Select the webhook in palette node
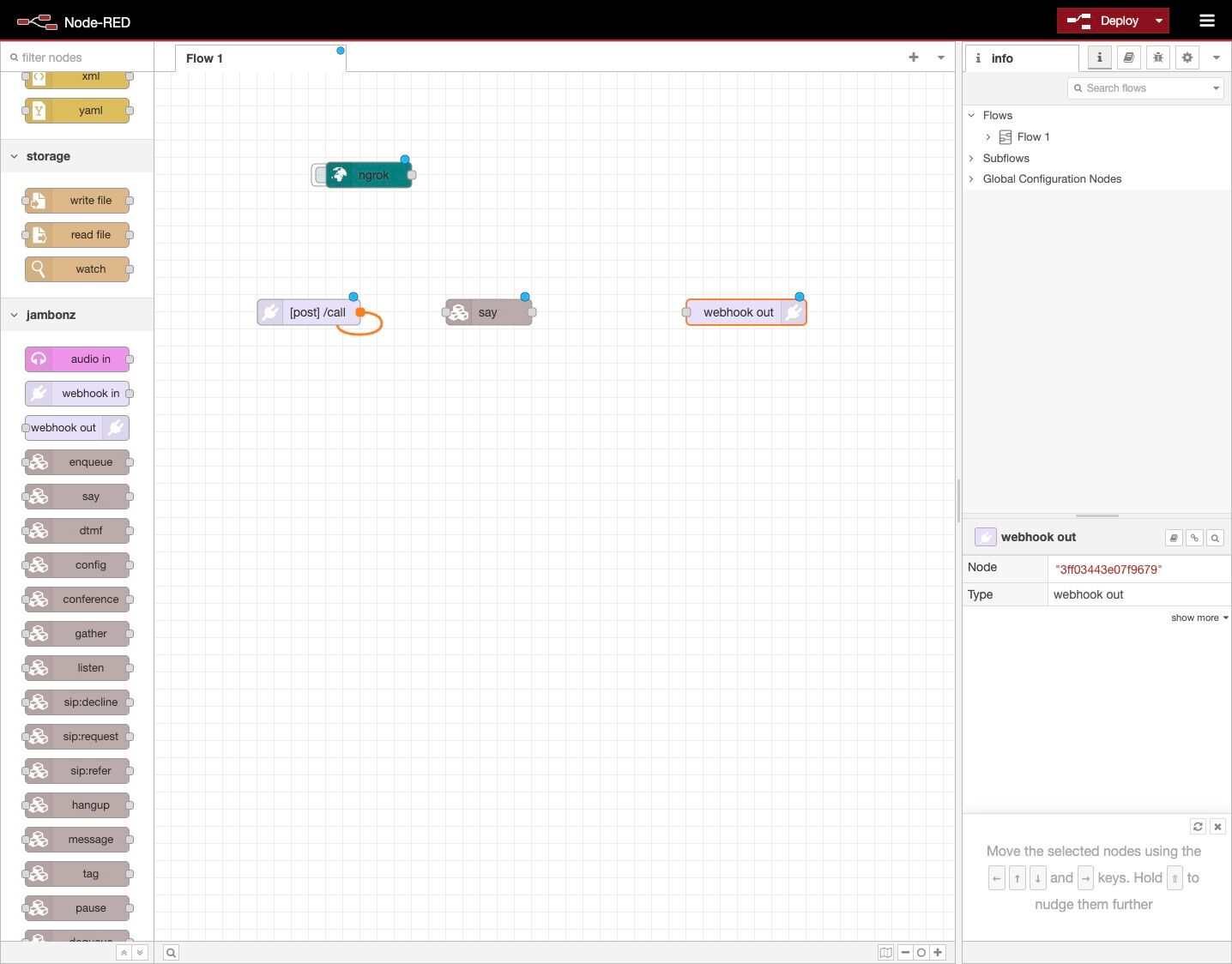 point(77,394)
